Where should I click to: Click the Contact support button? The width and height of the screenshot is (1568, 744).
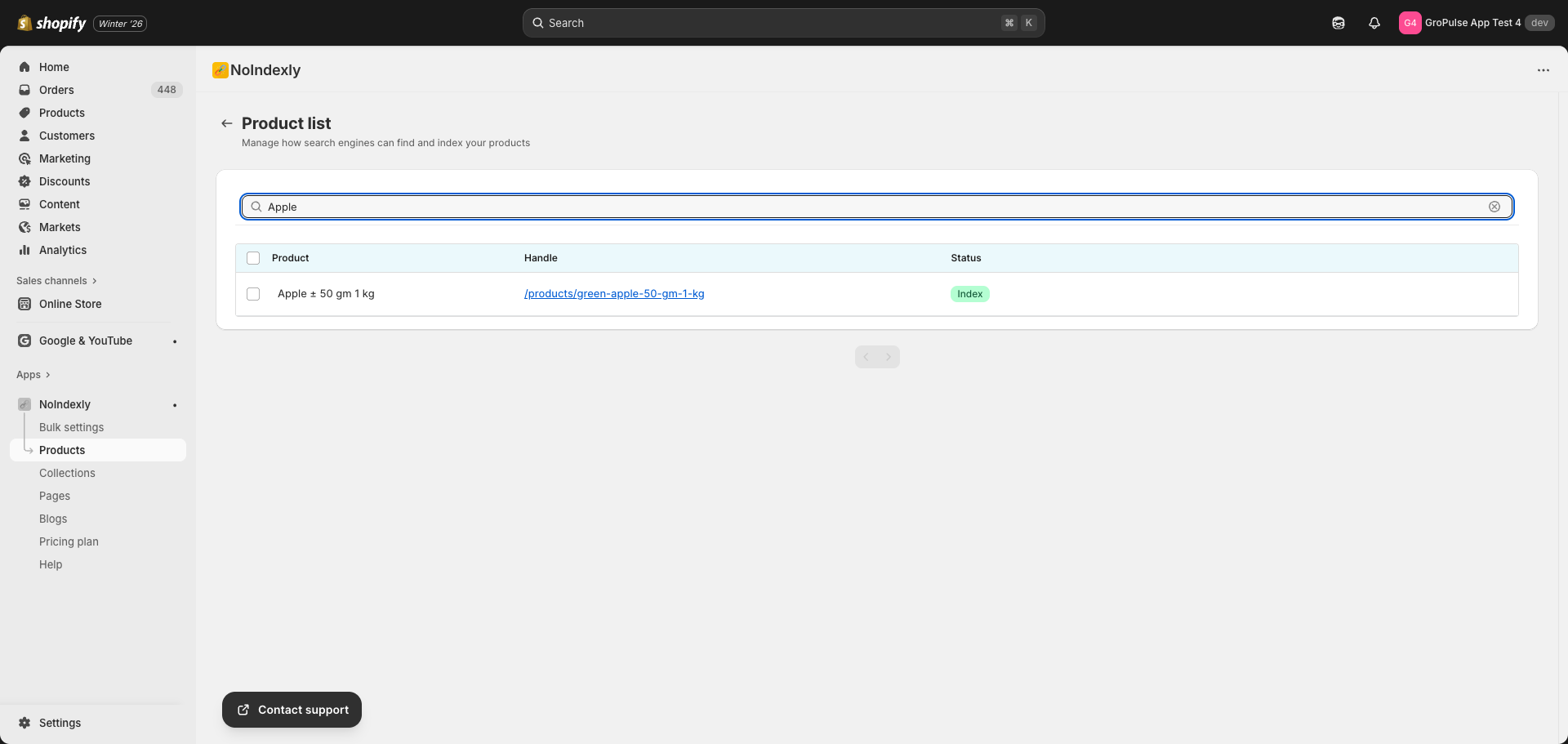click(292, 710)
